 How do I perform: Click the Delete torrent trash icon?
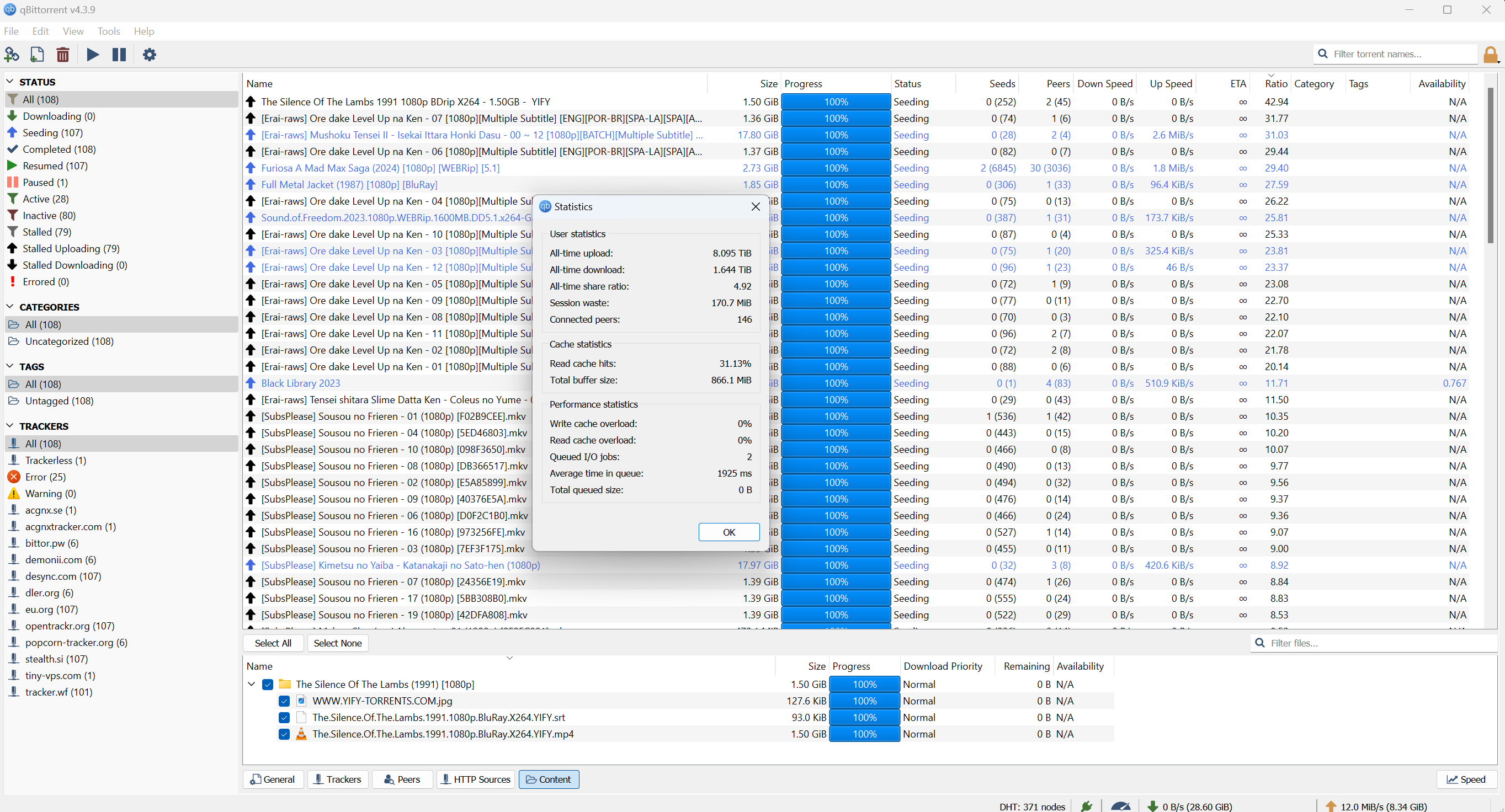[x=62, y=54]
